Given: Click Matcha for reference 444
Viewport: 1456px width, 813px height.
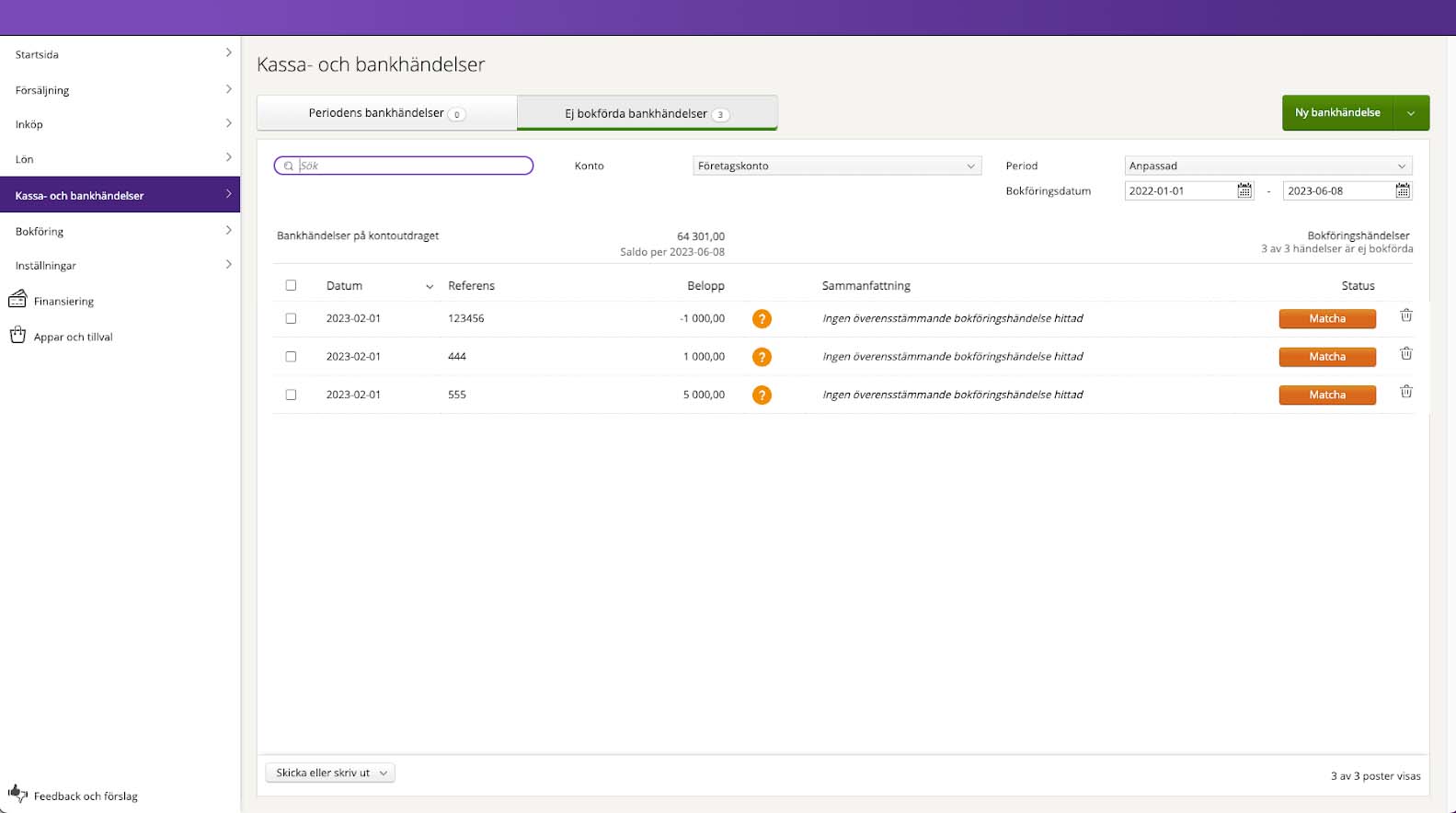Looking at the screenshot, I should coord(1327,357).
